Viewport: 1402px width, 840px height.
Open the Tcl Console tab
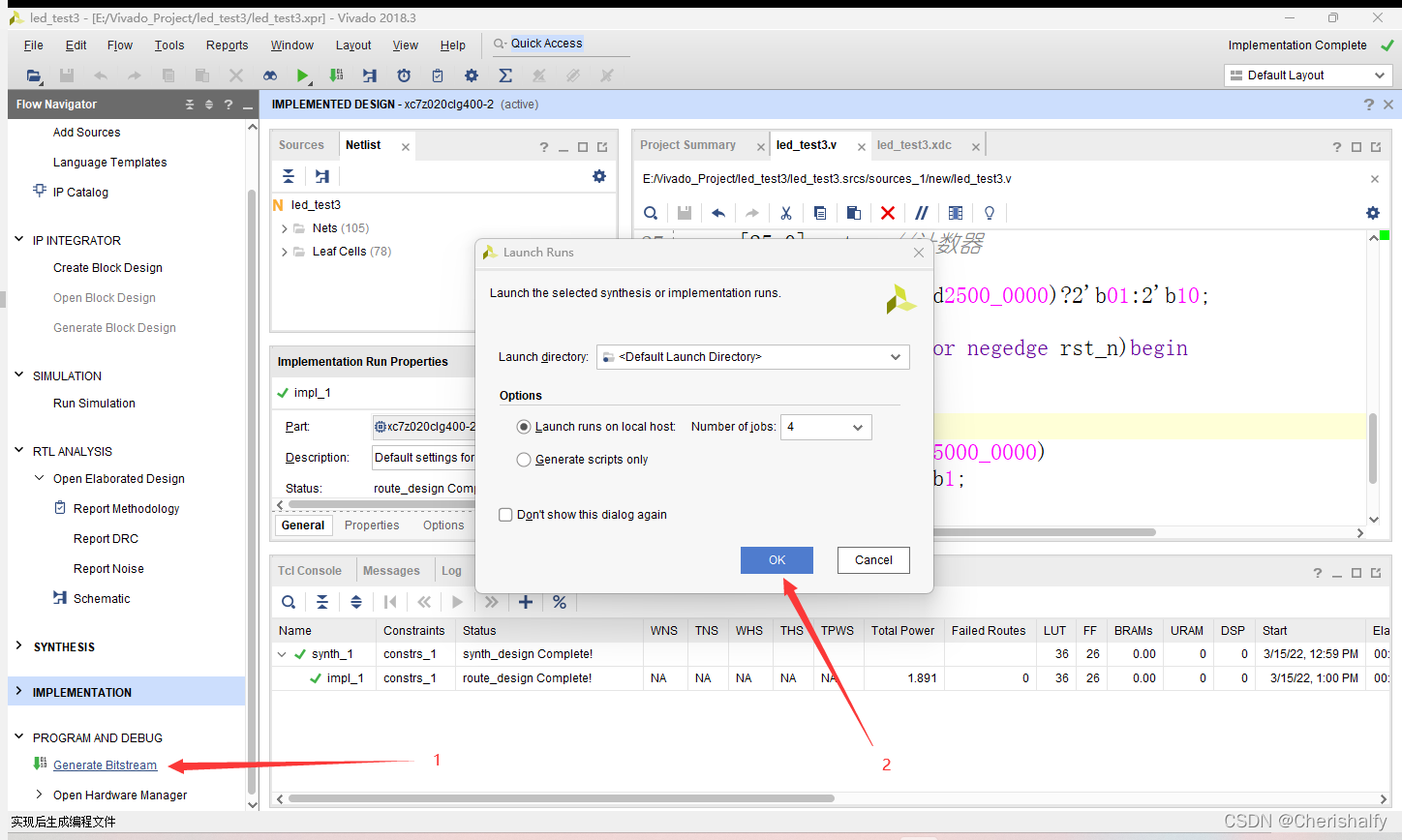click(x=310, y=571)
